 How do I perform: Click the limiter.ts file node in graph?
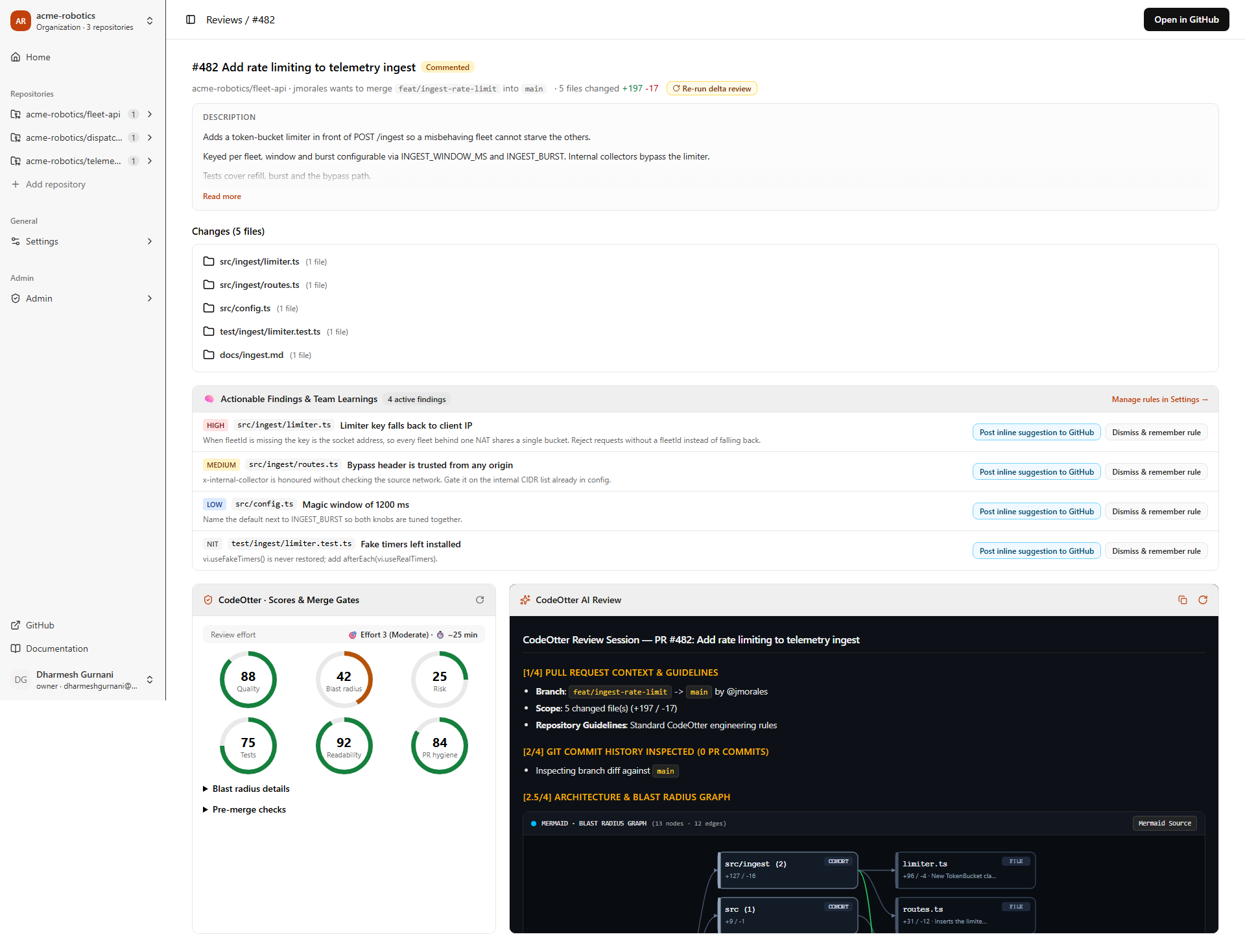pyautogui.click(x=966, y=870)
